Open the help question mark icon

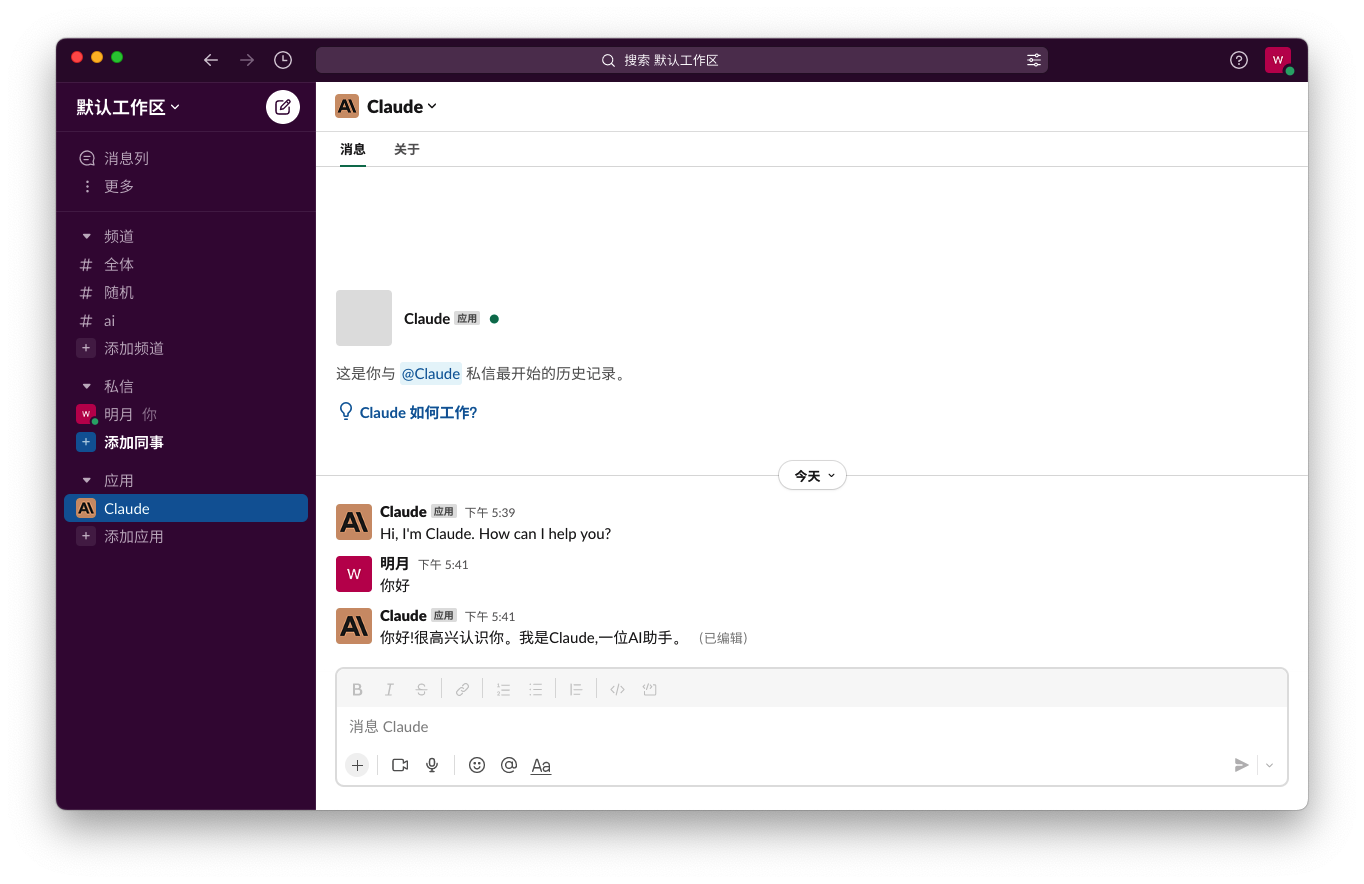click(x=1239, y=60)
